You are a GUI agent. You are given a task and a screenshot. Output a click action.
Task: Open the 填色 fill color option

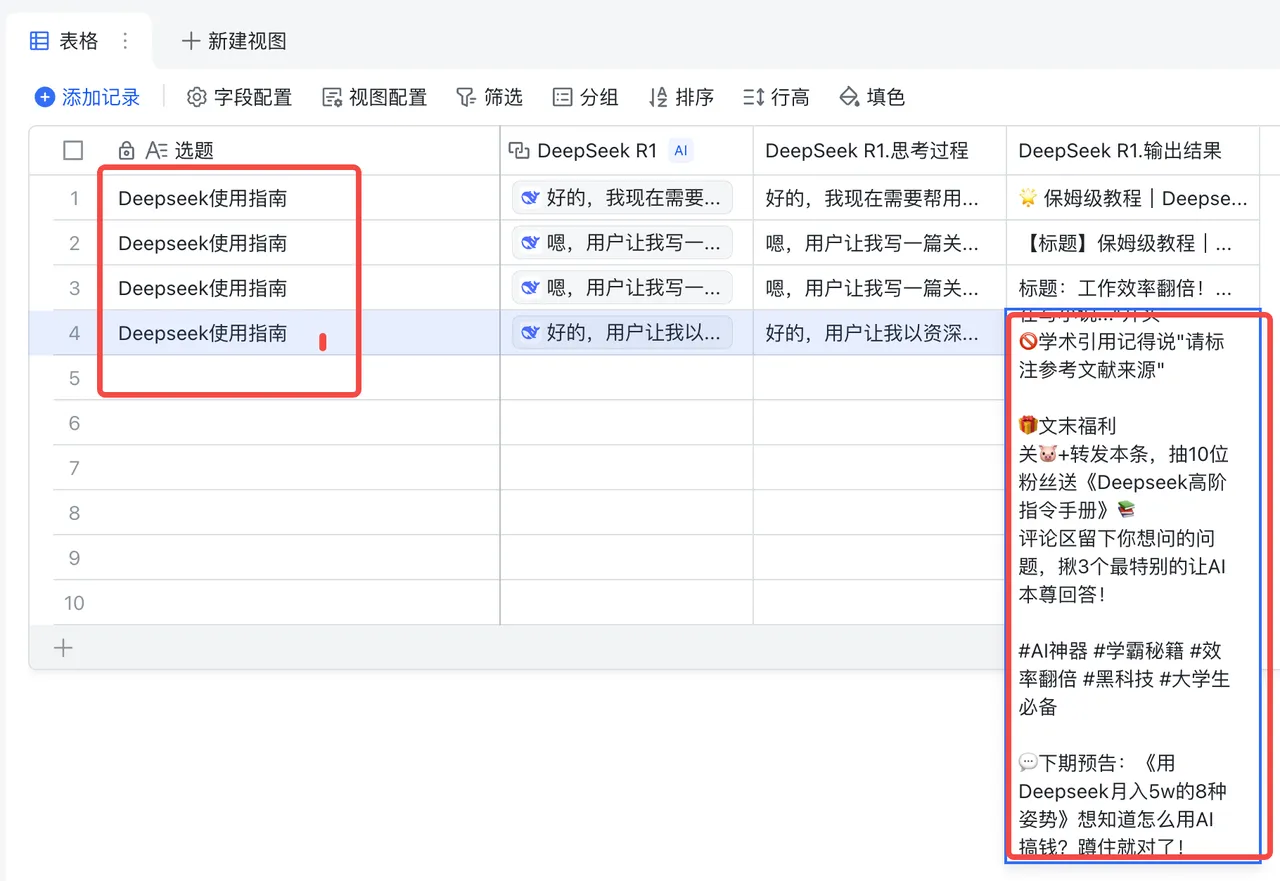[x=872, y=97]
